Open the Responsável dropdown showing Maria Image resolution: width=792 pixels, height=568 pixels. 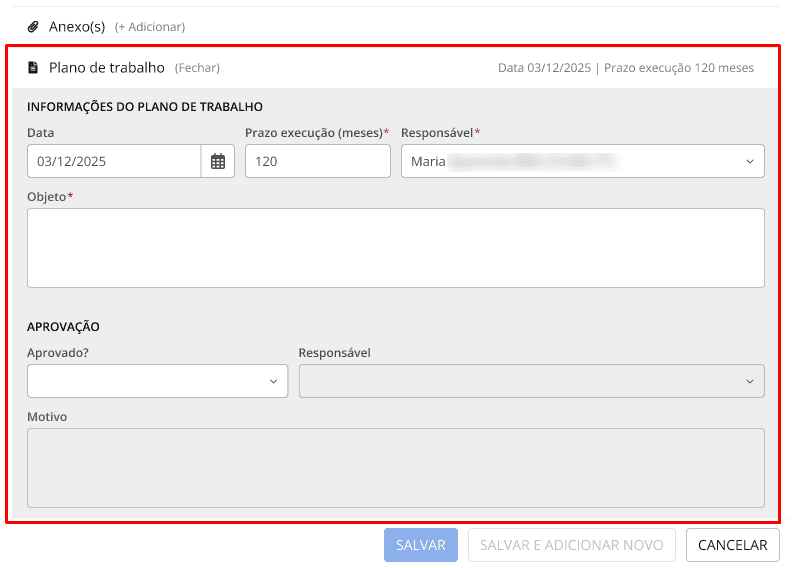(582, 161)
